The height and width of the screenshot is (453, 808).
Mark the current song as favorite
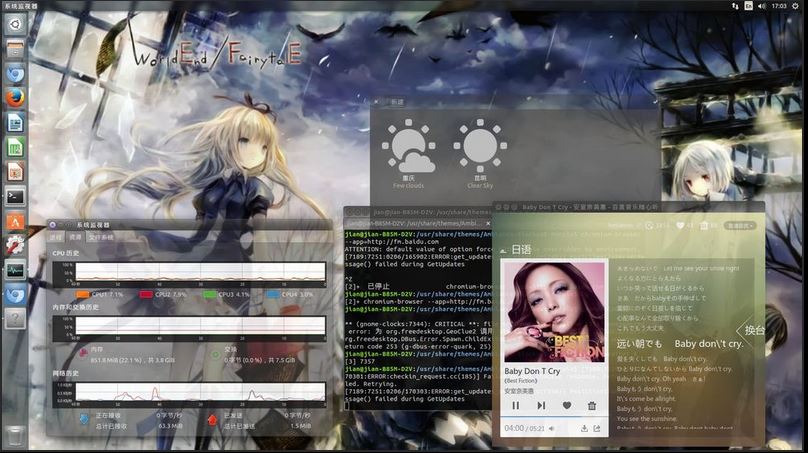click(x=567, y=406)
